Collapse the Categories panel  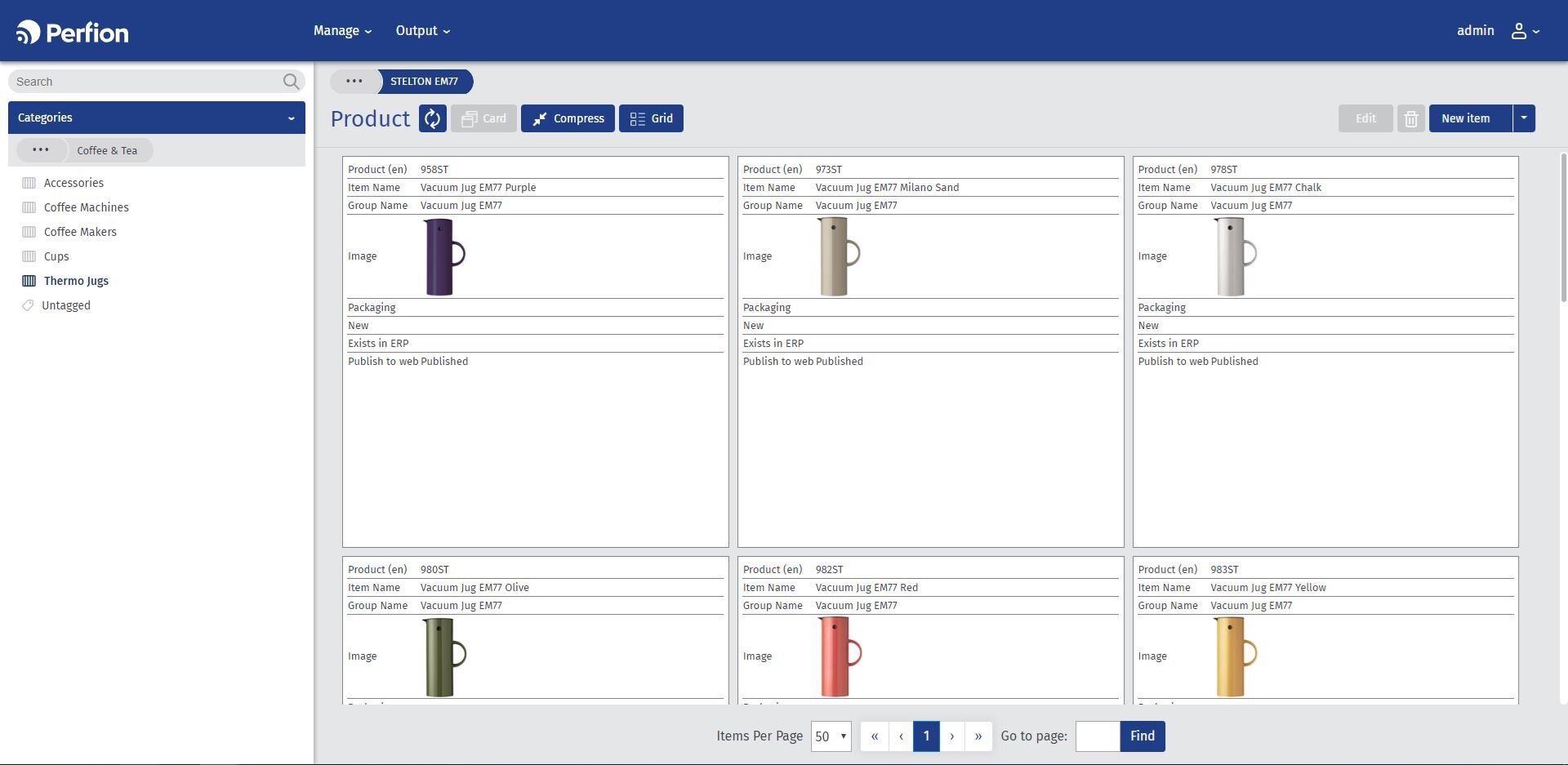[x=291, y=118]
